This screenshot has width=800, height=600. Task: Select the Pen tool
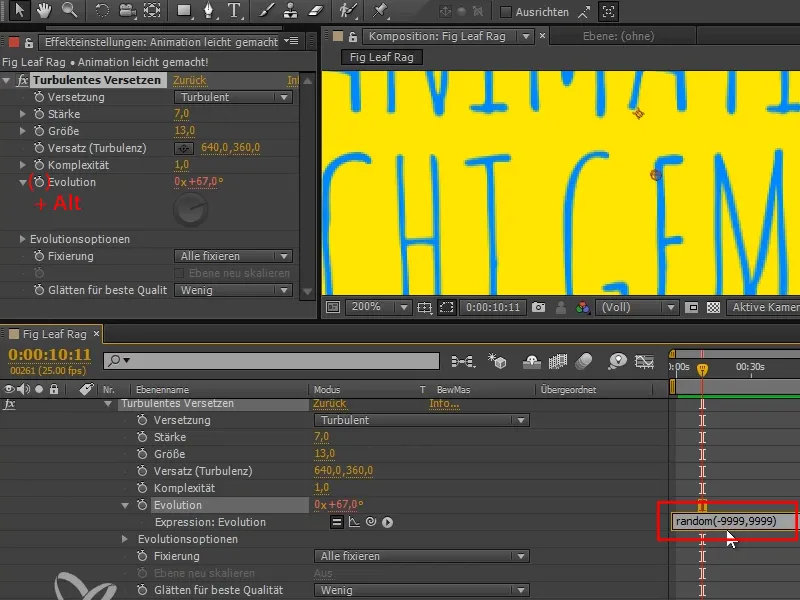(x=208, y=11)
